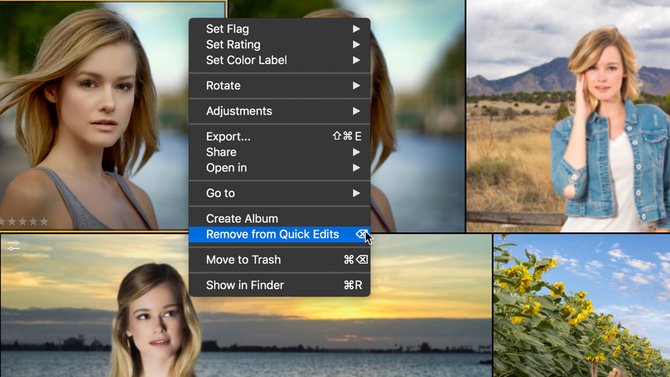Open the 'Open in' submenu
Viewport: 670px width, 377px height.
(279, 168)
